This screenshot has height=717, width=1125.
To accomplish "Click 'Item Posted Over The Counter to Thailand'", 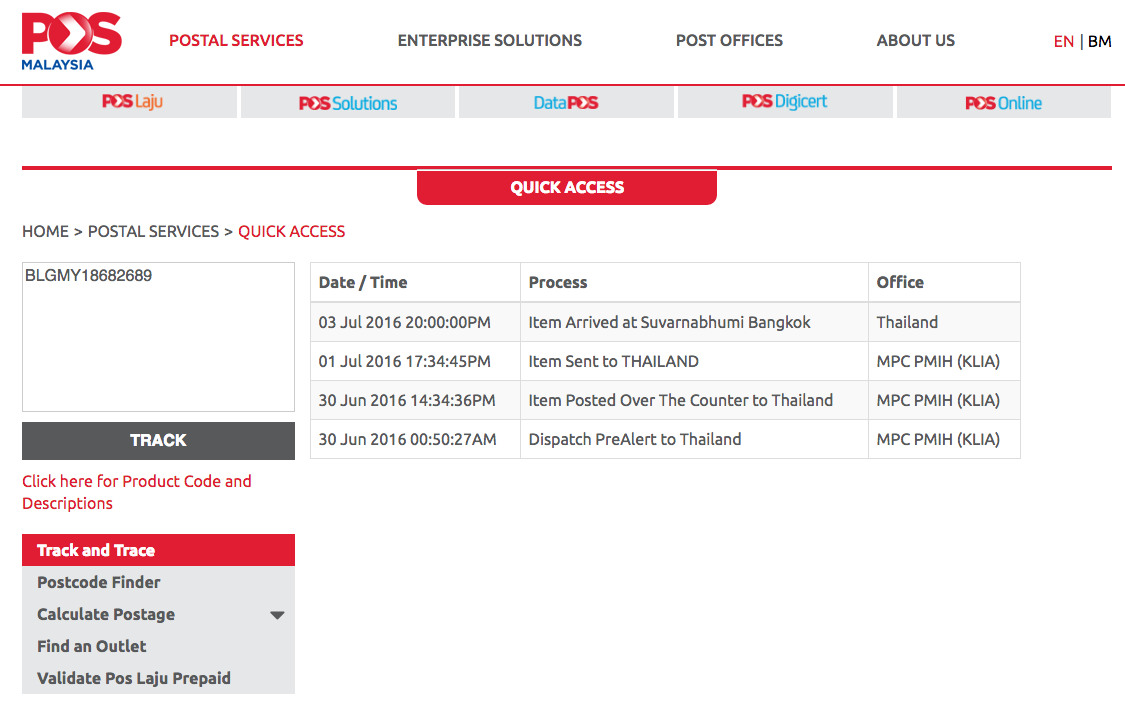I will click(x=695, y=400).
